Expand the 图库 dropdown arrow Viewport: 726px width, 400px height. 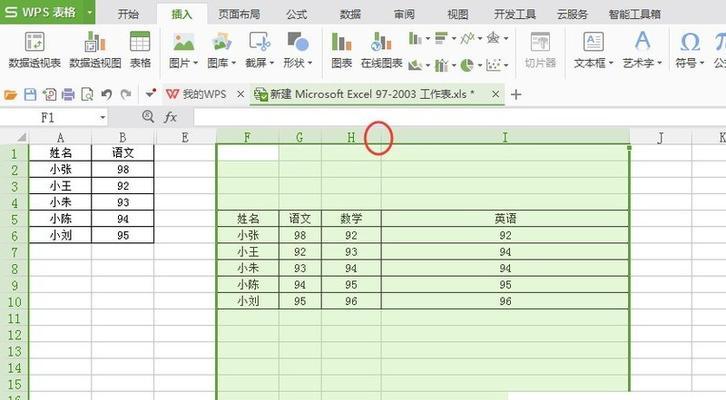234,63
